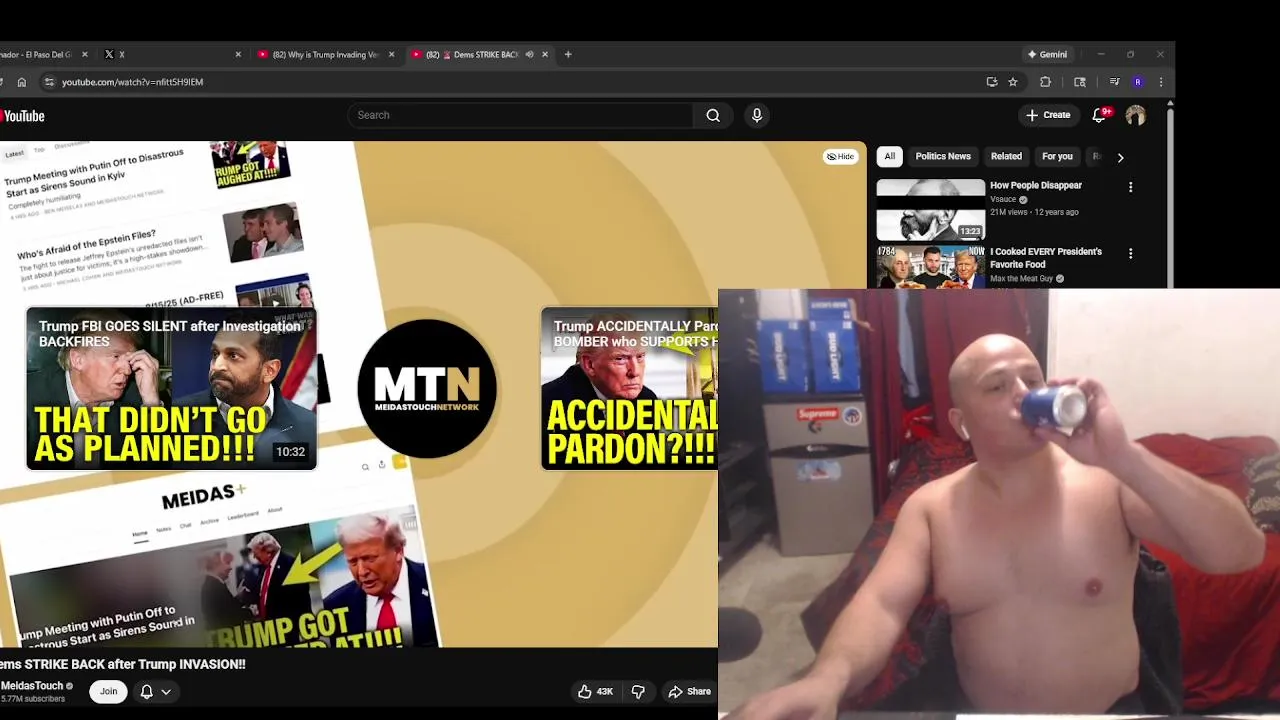Viewport: 1280px width, 720px height.
Task: Open the Chrome extensions puzzle icon
Action: pyautogui.click(x=1046, y=82)
